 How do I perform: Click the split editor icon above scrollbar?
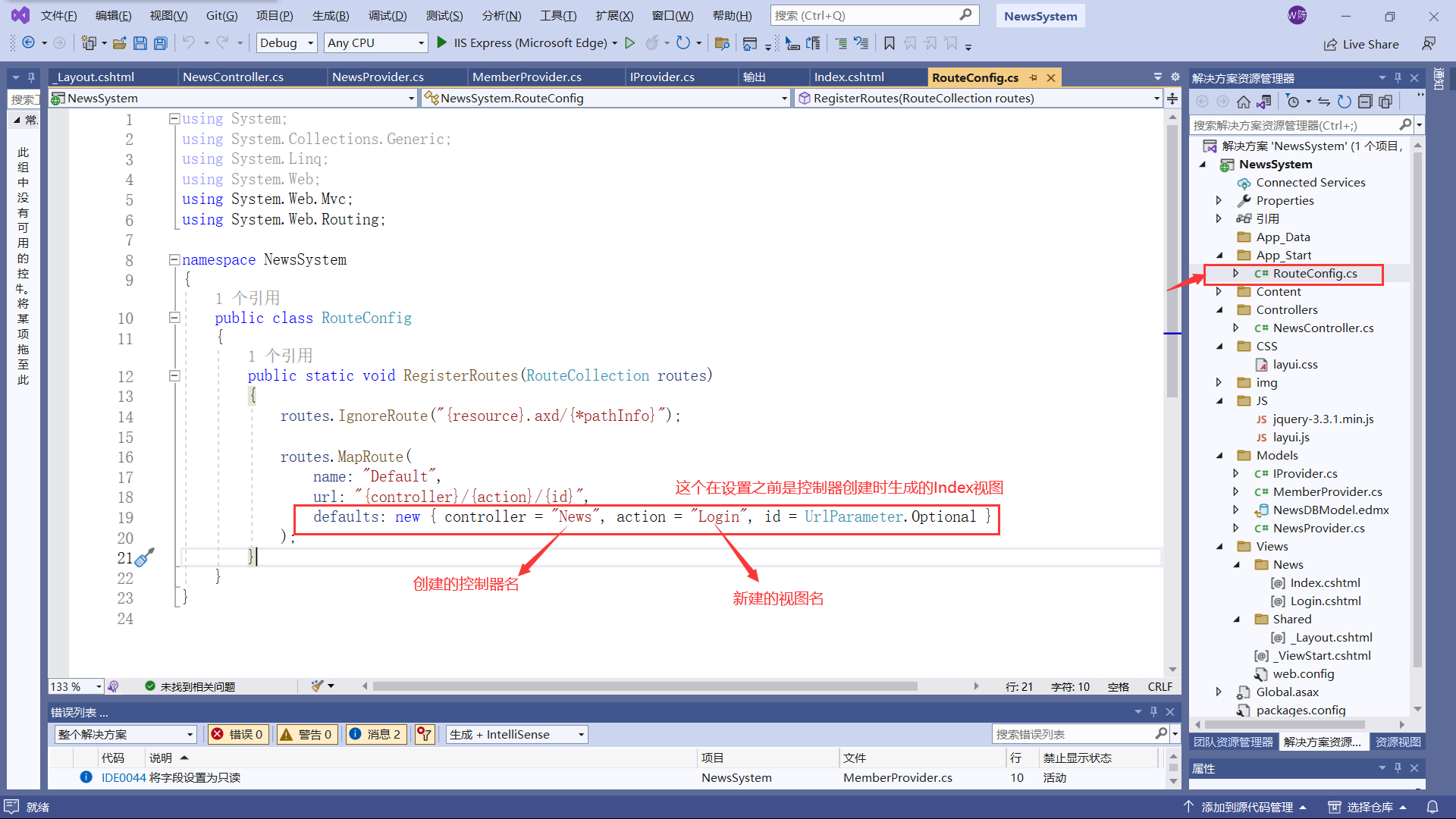(x=1172, y=99)
